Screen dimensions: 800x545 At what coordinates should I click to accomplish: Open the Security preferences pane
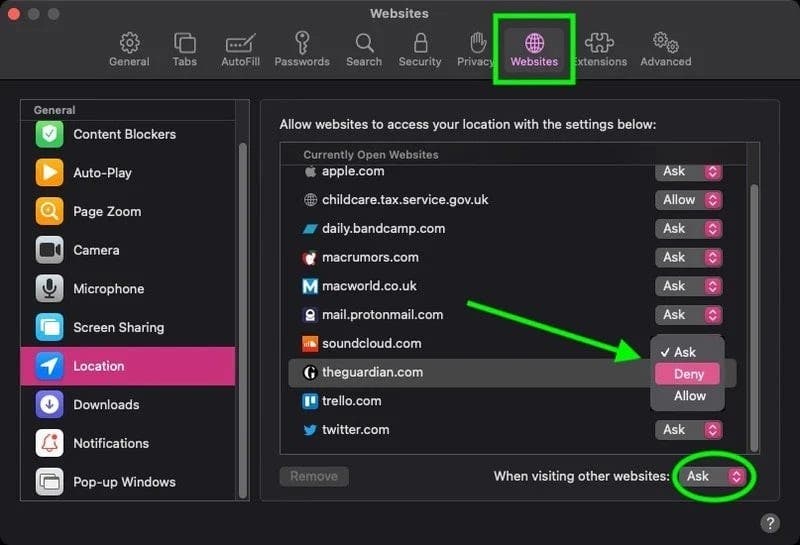pyautogui.click(x=419, y=49)
